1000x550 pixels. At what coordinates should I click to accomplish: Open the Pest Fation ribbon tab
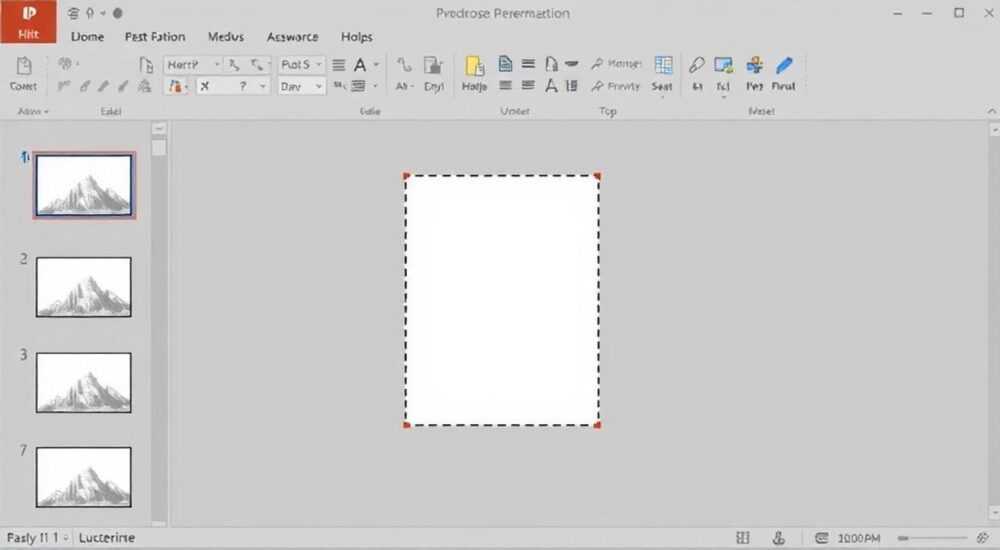pos(155,37)
